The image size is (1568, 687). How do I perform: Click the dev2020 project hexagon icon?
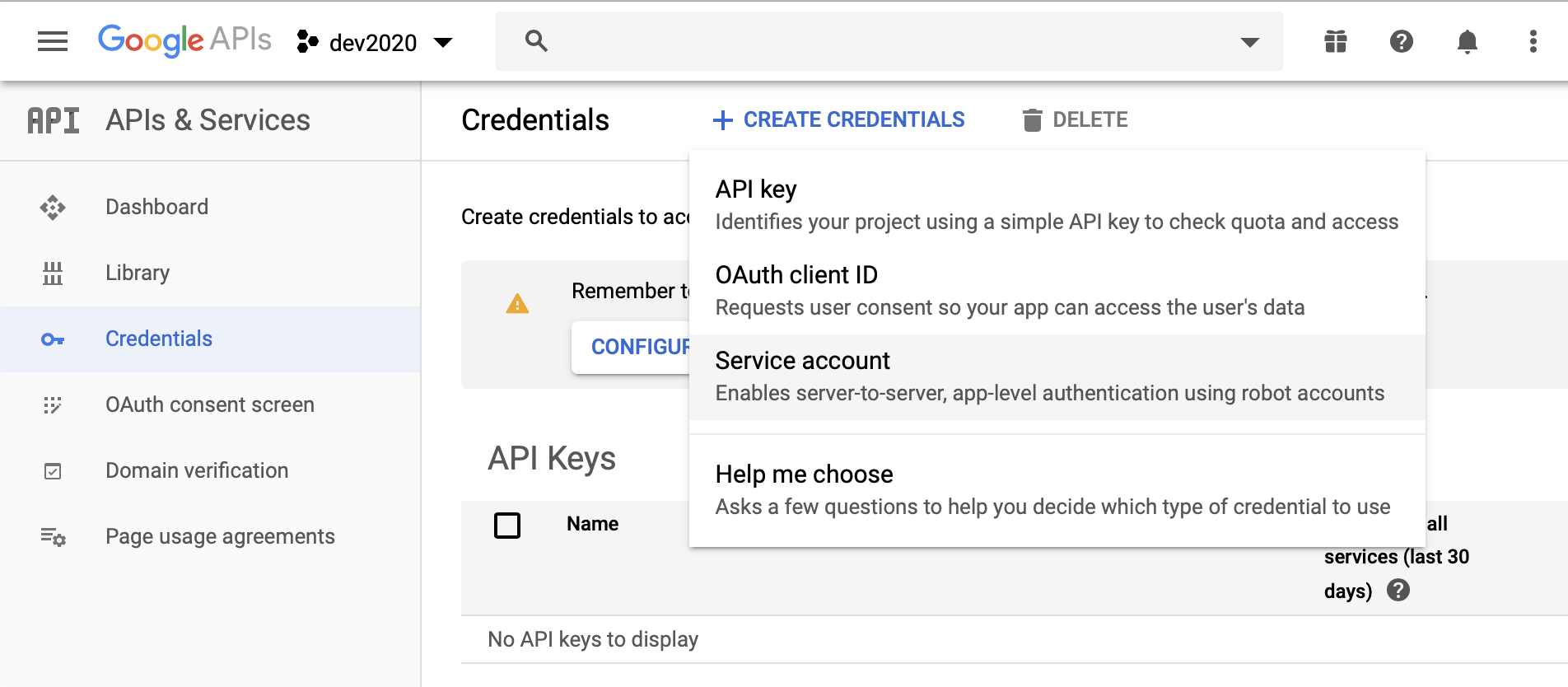307,42
